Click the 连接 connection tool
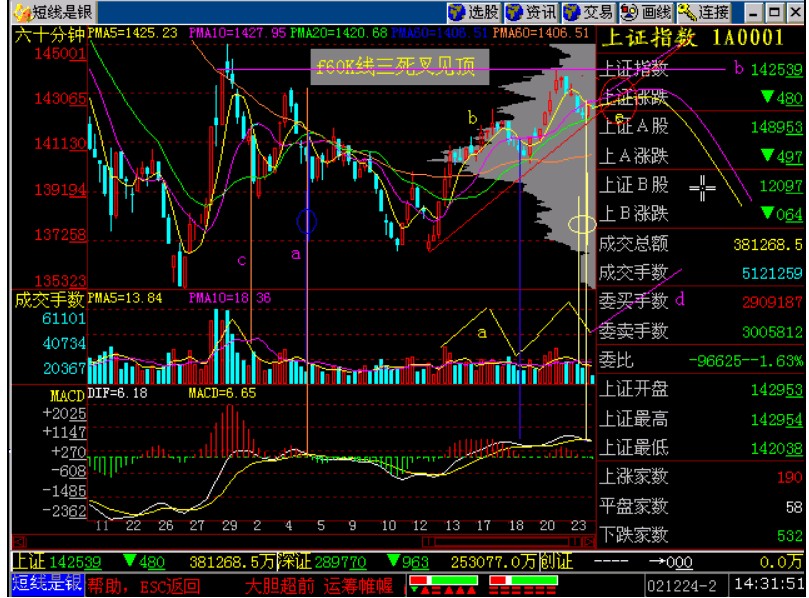 (x=704, y=12)
